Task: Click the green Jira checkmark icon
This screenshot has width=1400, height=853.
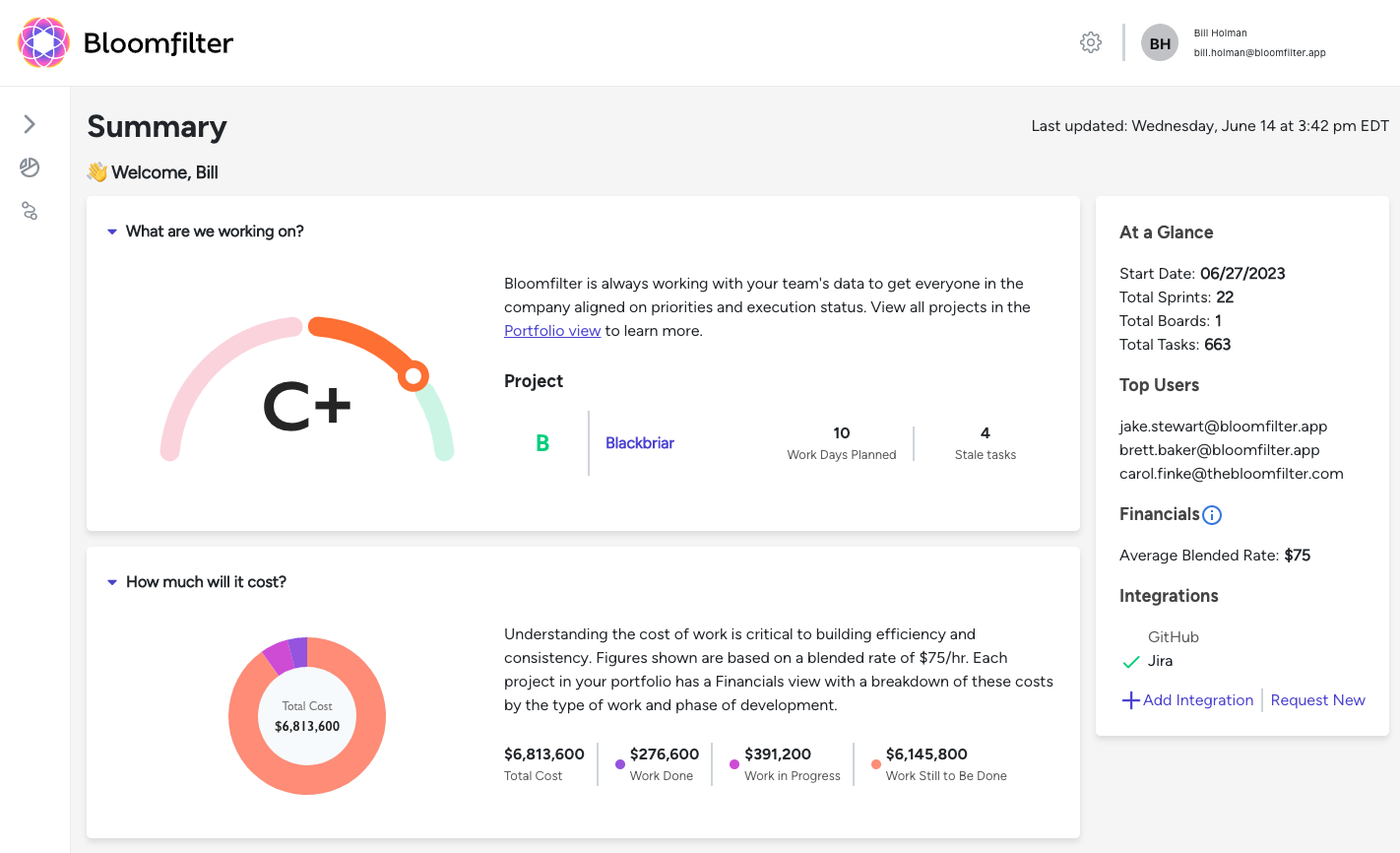Action: (x=1131, y=662)
